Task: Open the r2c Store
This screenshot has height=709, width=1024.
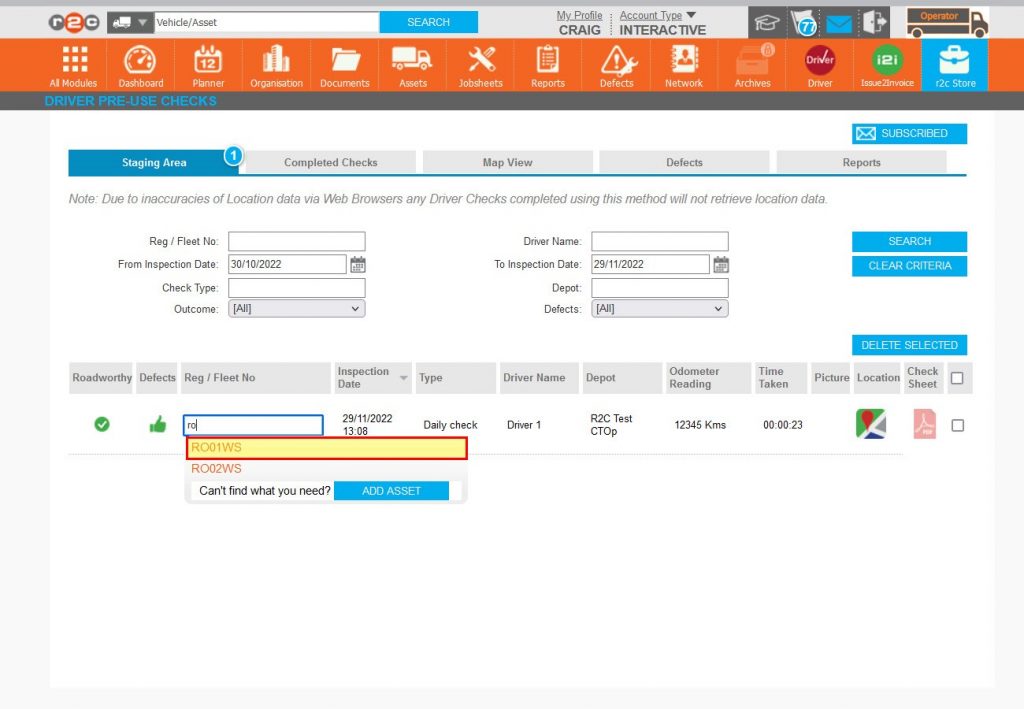Action: click(955, 64)
